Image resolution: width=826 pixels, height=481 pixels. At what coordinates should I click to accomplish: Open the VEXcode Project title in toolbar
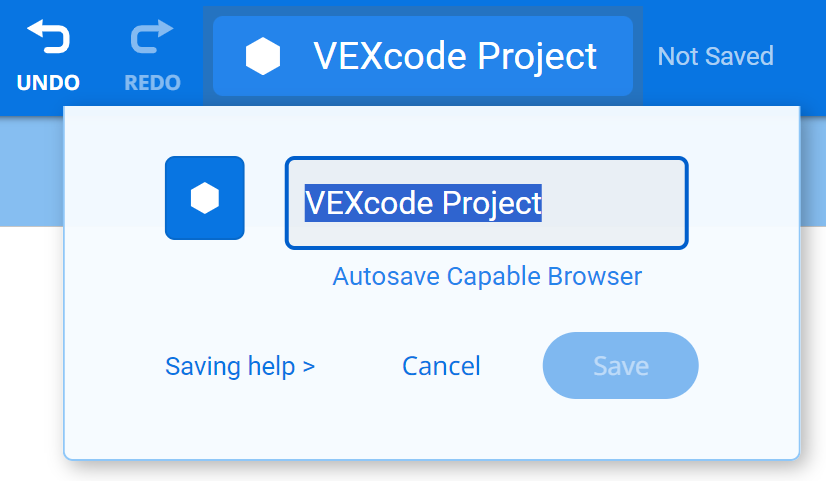[x=455, y=56]
